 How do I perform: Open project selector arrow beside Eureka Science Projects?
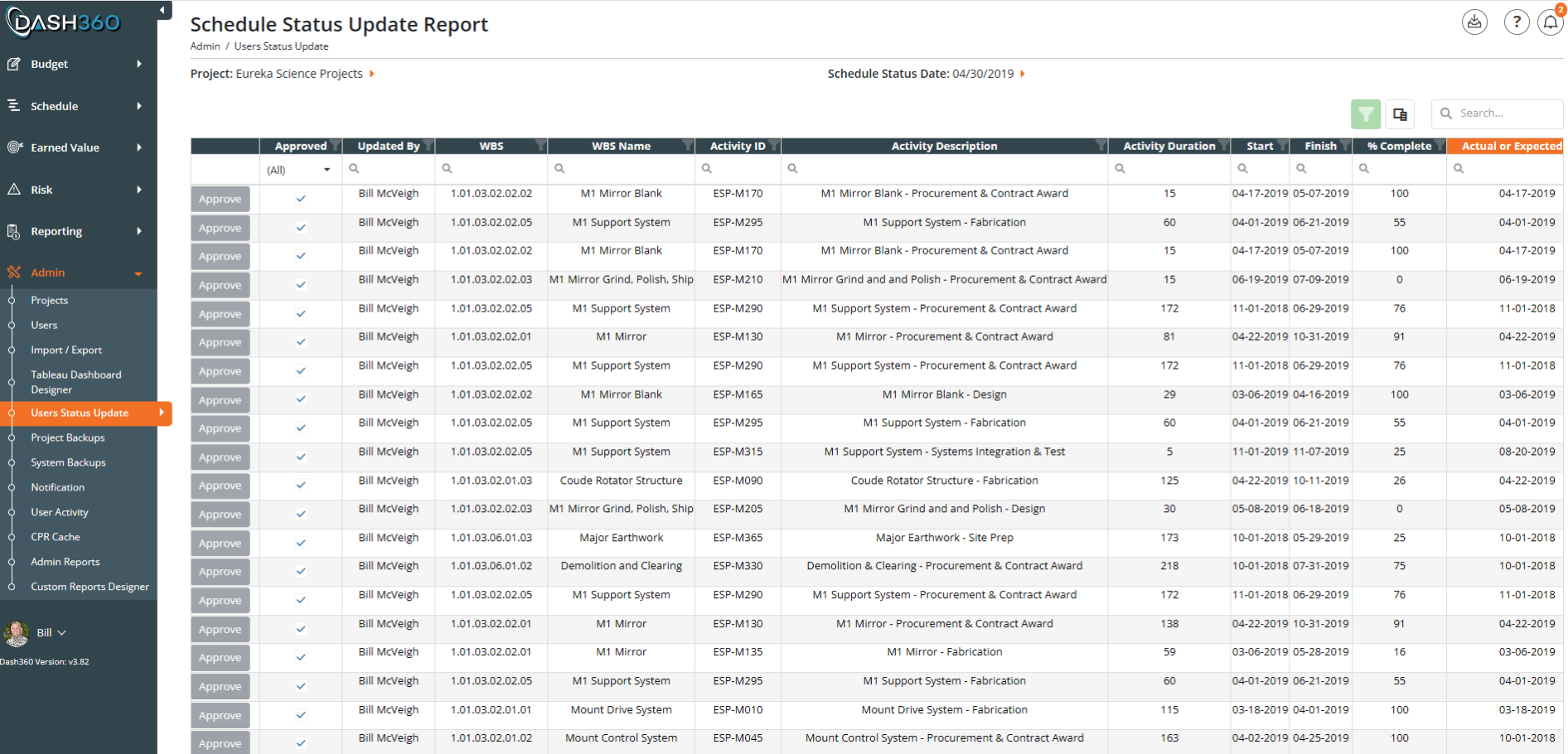click(372, 74)
